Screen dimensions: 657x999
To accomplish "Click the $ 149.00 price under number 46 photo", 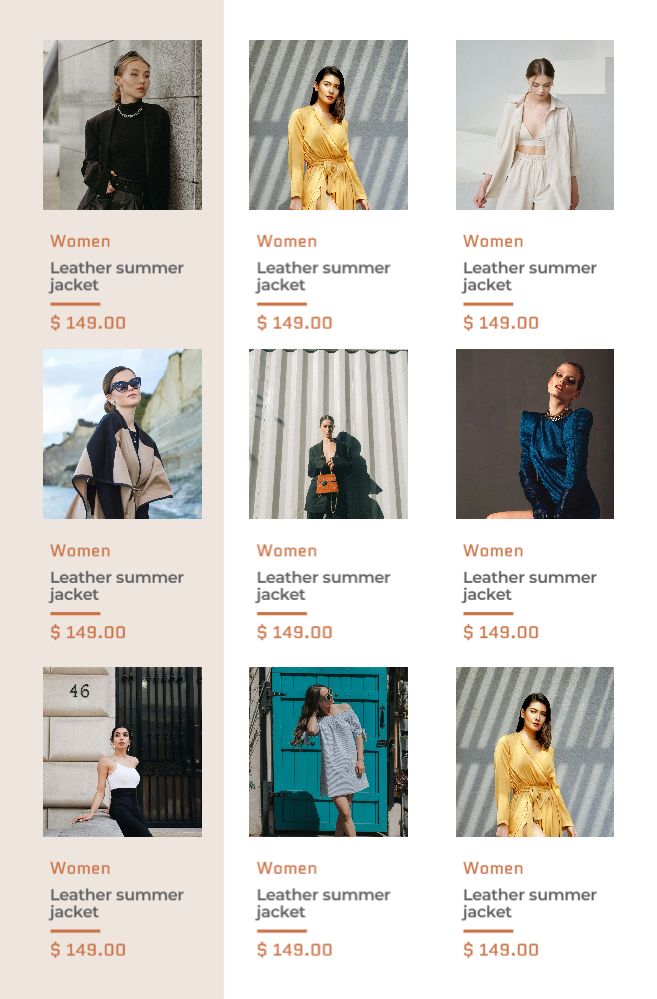I will click(88, 950).
